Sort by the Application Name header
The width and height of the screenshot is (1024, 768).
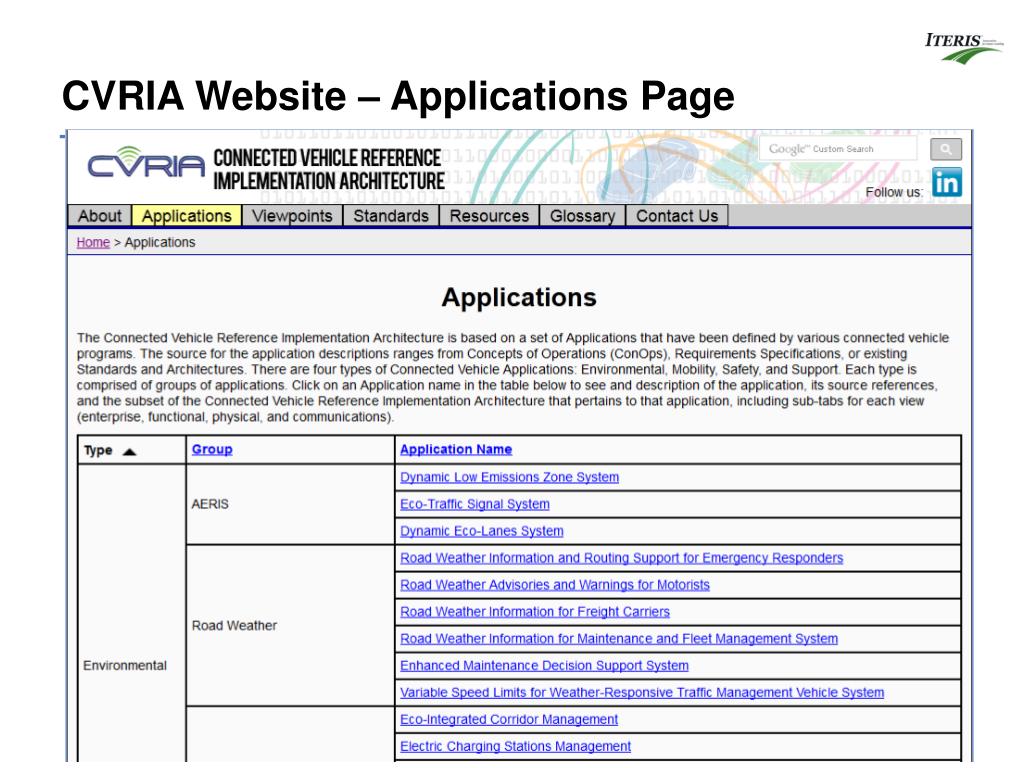(456, 449)
